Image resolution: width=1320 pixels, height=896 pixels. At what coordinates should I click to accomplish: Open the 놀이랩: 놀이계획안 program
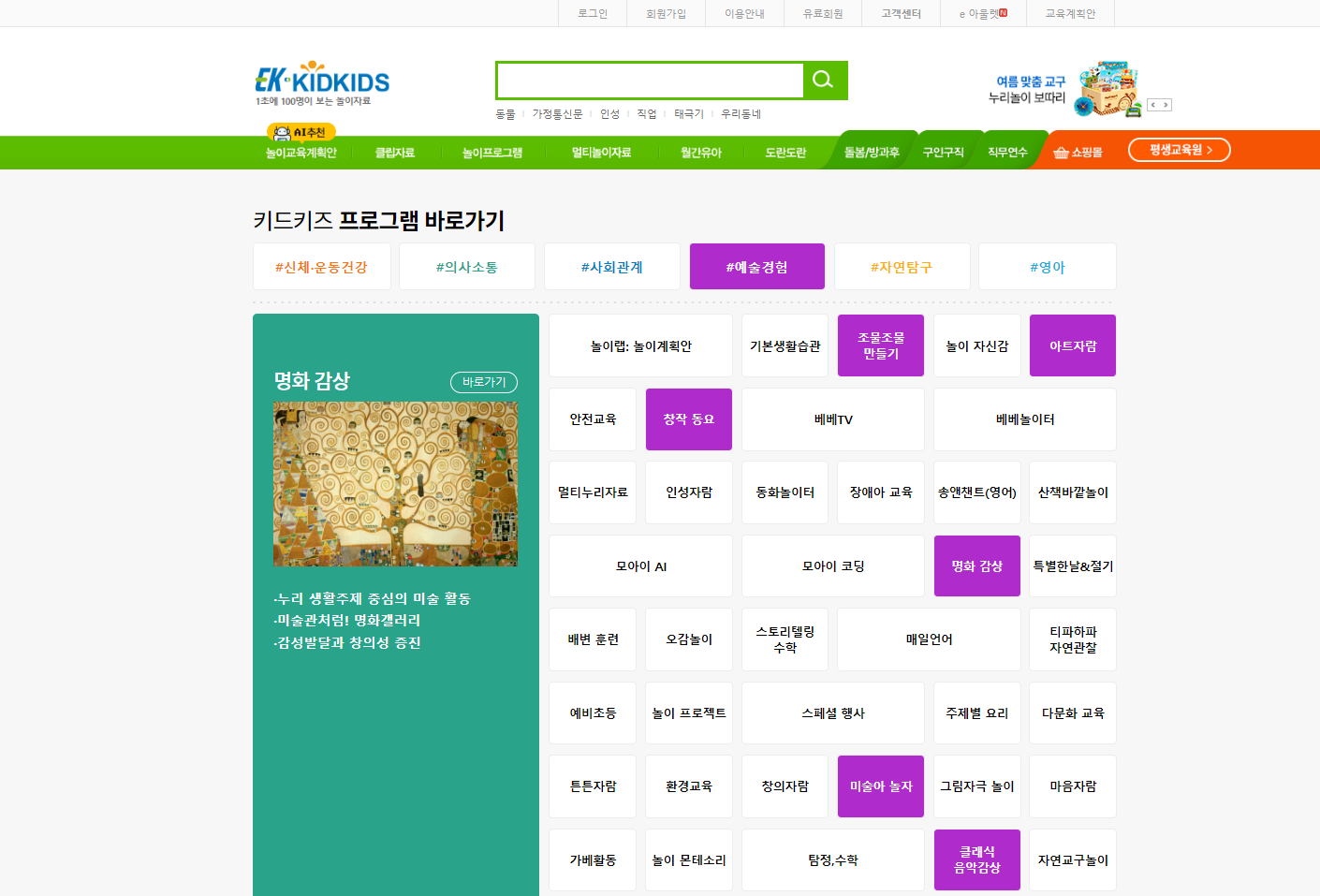[x=641, y=345]
